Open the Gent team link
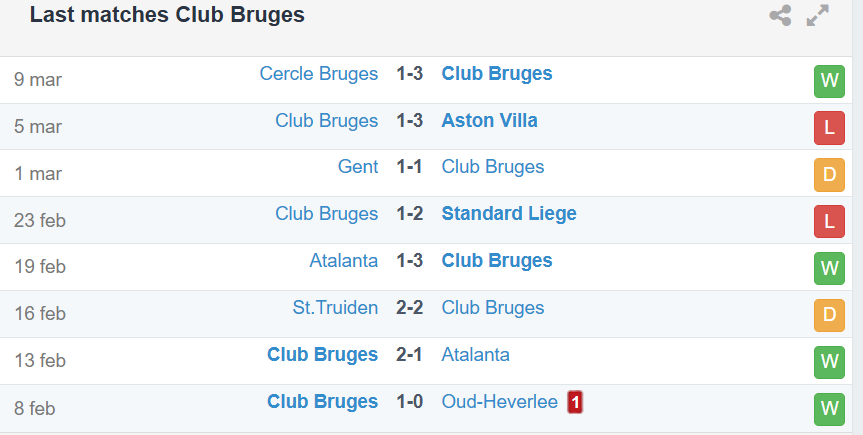 (358, 167)
